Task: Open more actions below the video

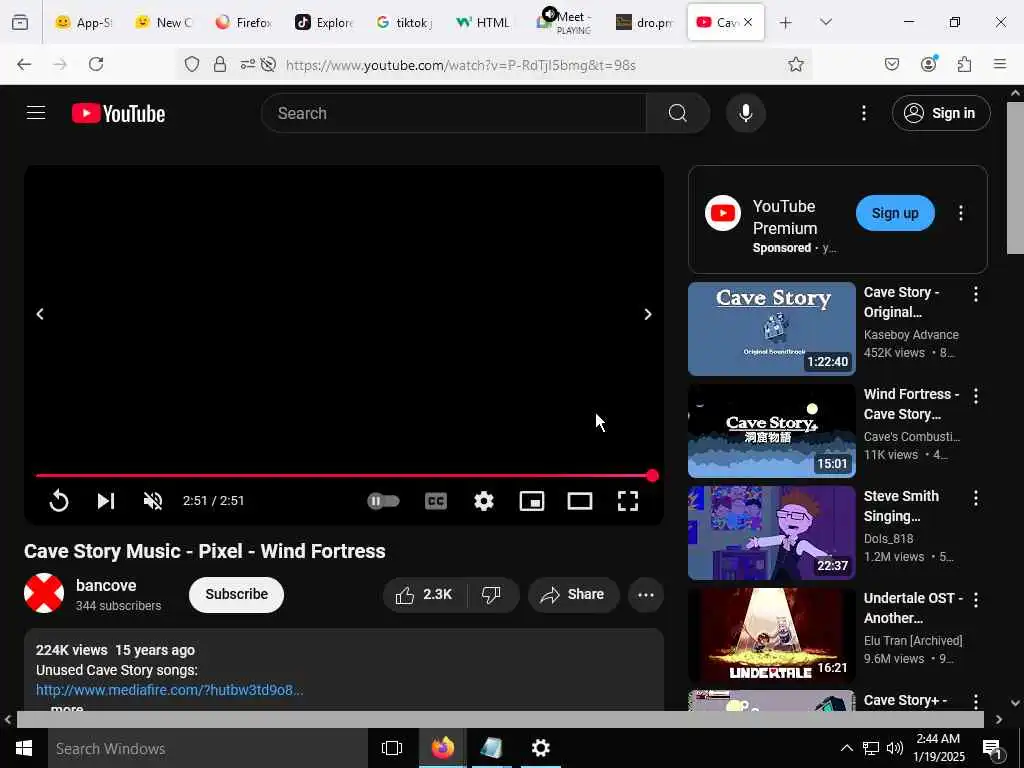Action: coord(646,594)
